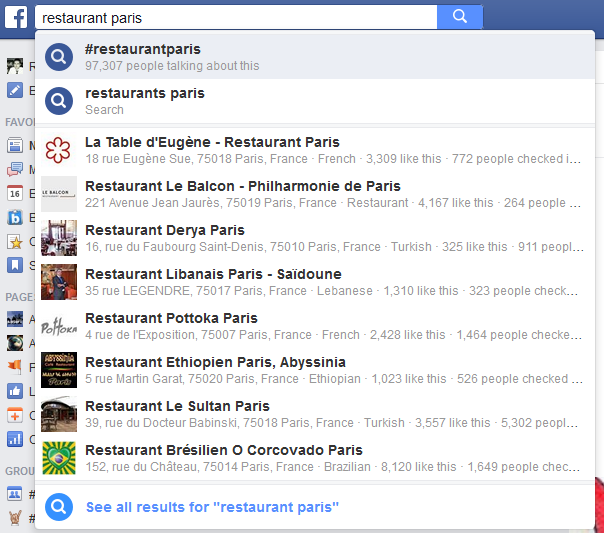The image size is (604, 533).
Task: Click the profile photo in left sidebar
Action: (x=15, y=66)
